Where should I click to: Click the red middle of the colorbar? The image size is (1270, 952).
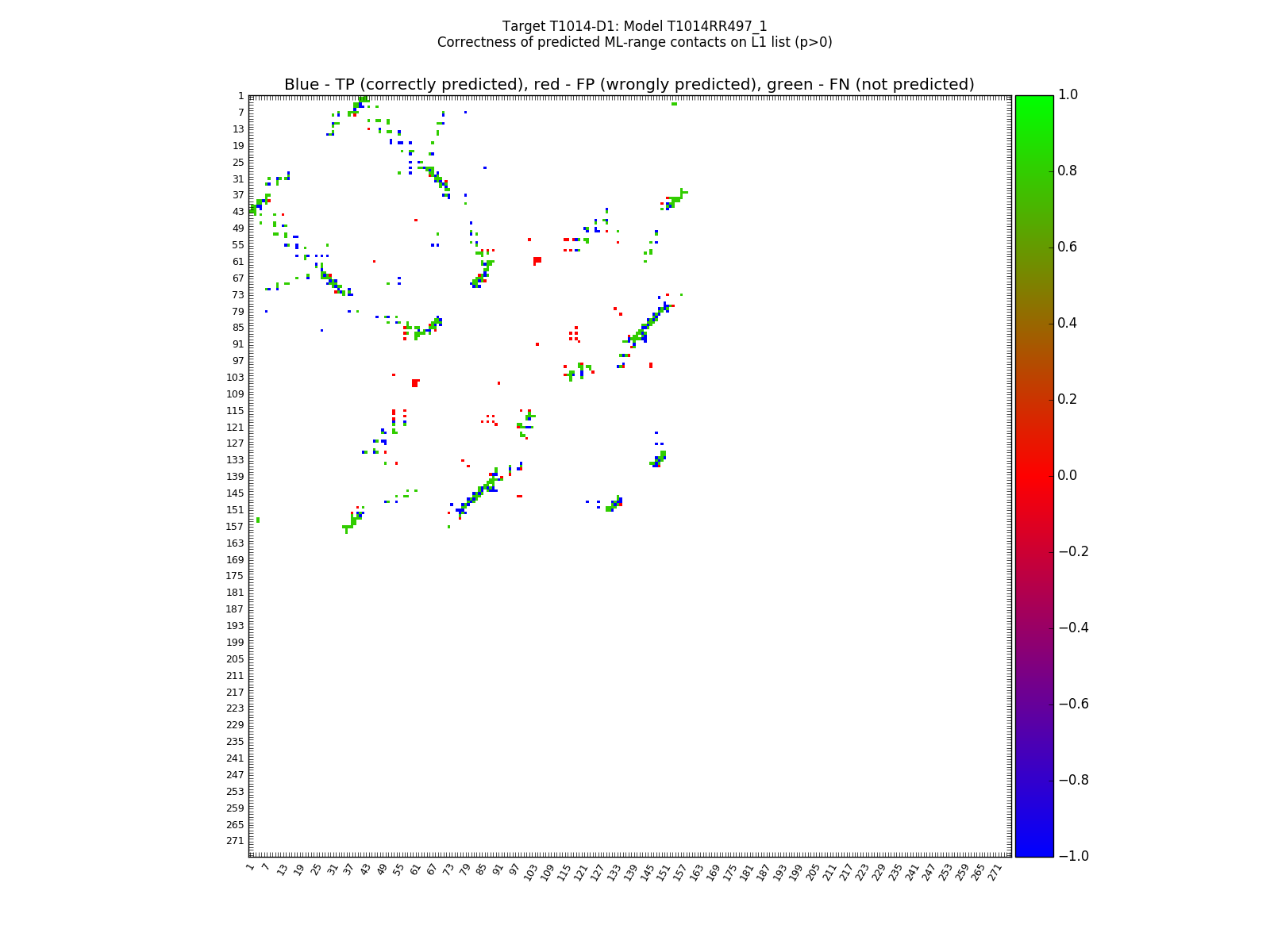tap(1033, 475)
